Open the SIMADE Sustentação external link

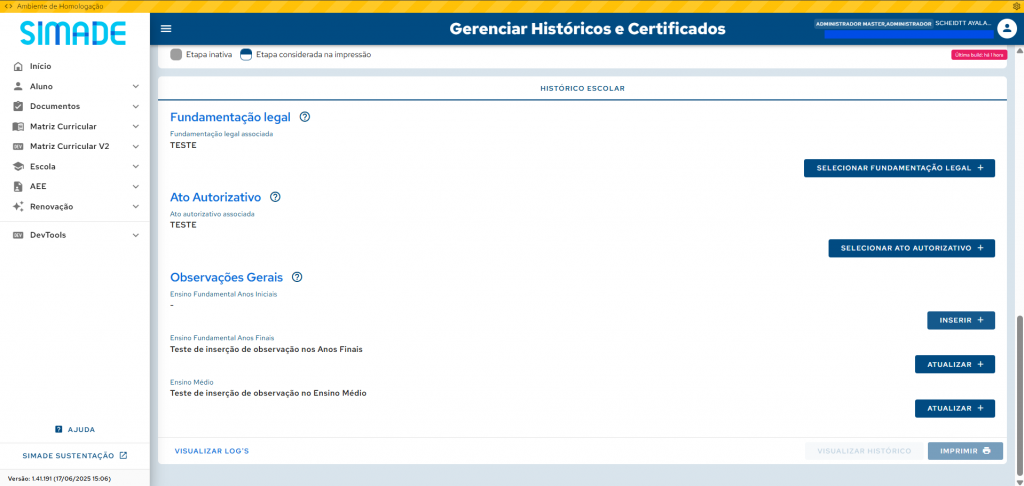75,456
